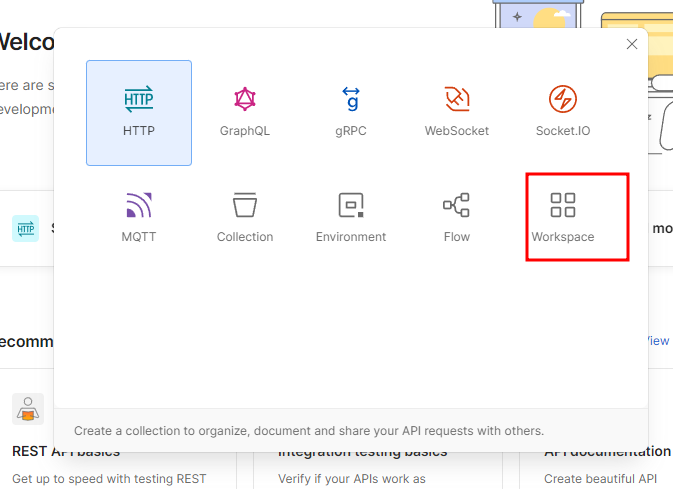
Task: Click the 'Create a collection to organize' description
Action: (309, 431)
